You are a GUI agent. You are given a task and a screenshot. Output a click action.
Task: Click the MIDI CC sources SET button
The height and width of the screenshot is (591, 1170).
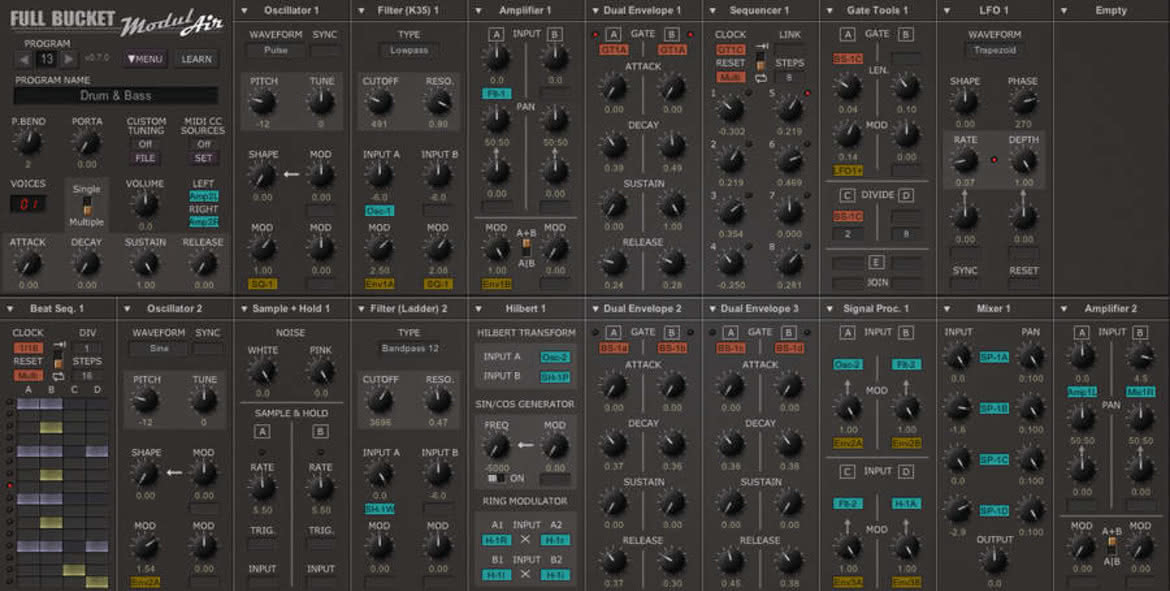pyautogui.click(x=203, y=158)
